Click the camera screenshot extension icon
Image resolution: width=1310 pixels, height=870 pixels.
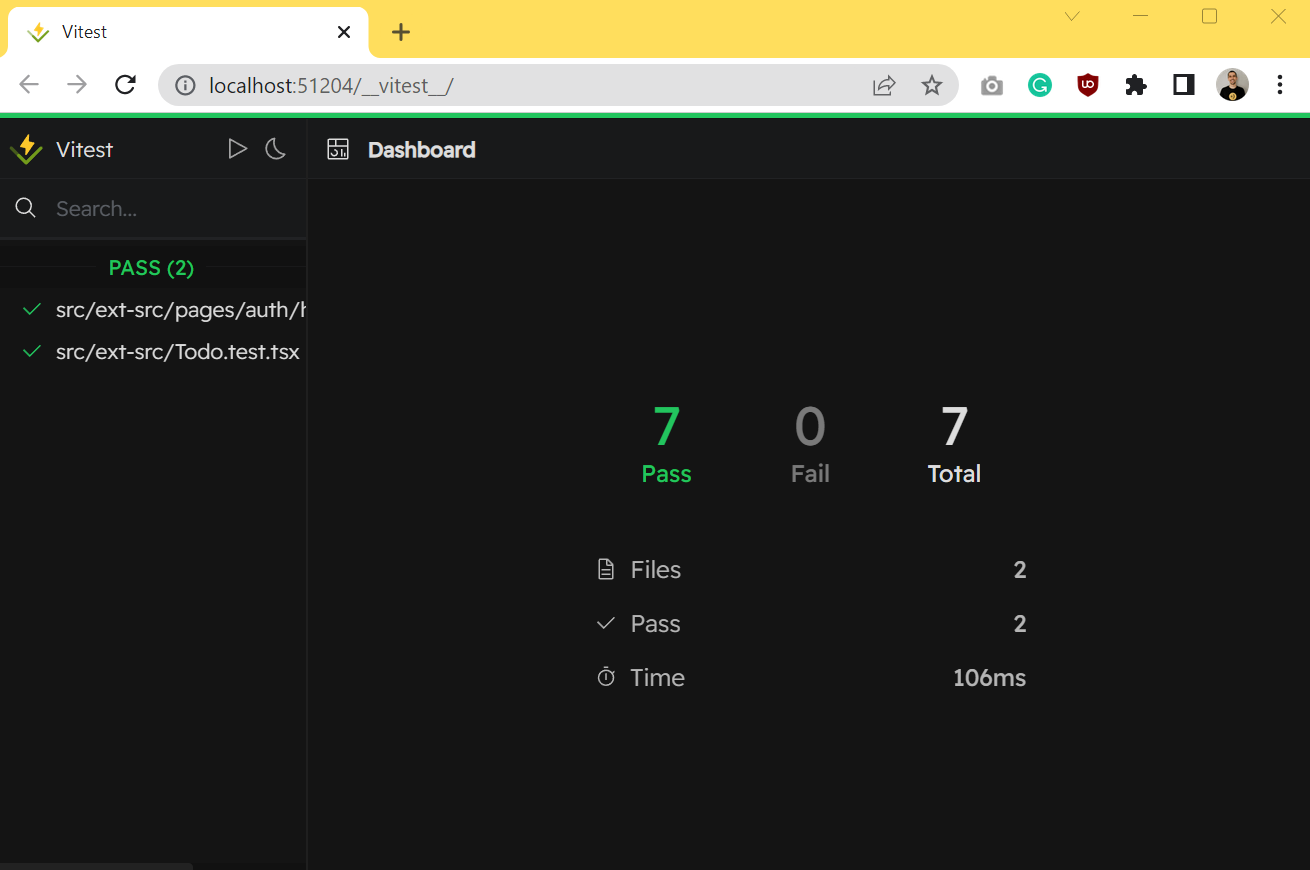(991, 85)
